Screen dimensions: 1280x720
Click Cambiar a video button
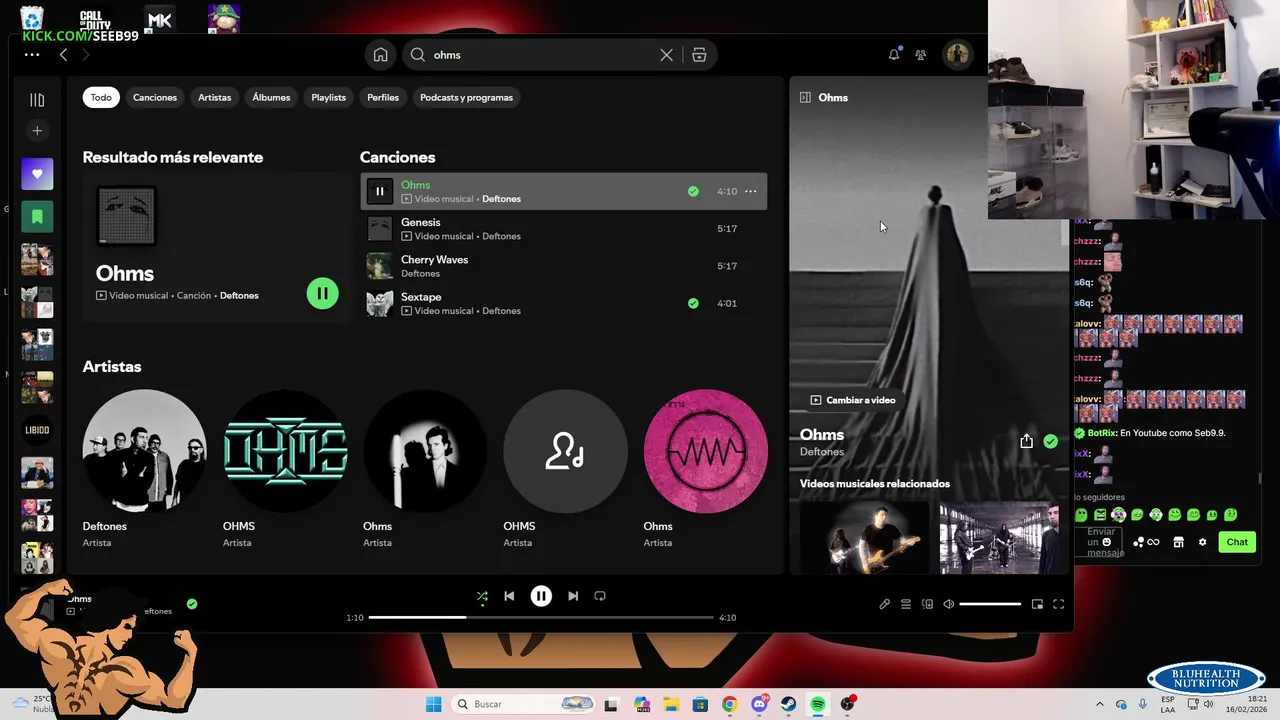[853, 400]
